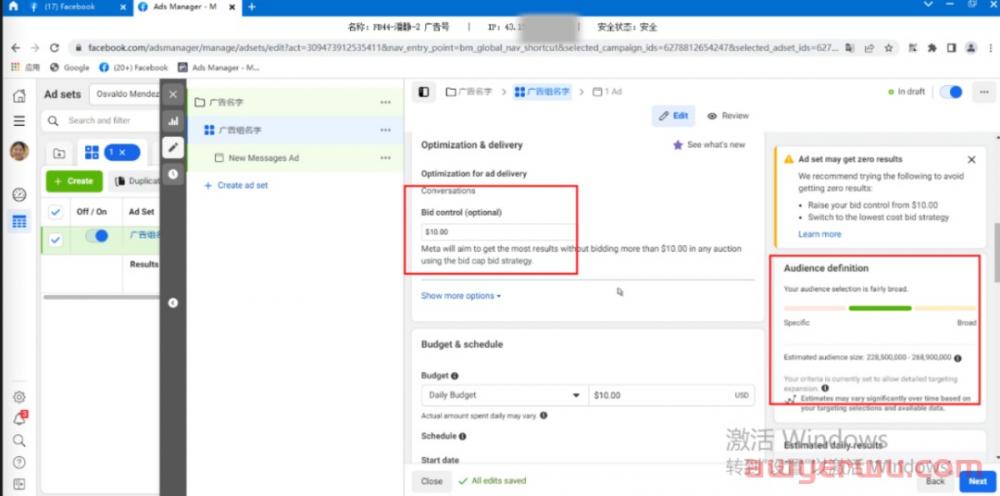
Task: Click the Next button
Action: click(x=977, y=481)
